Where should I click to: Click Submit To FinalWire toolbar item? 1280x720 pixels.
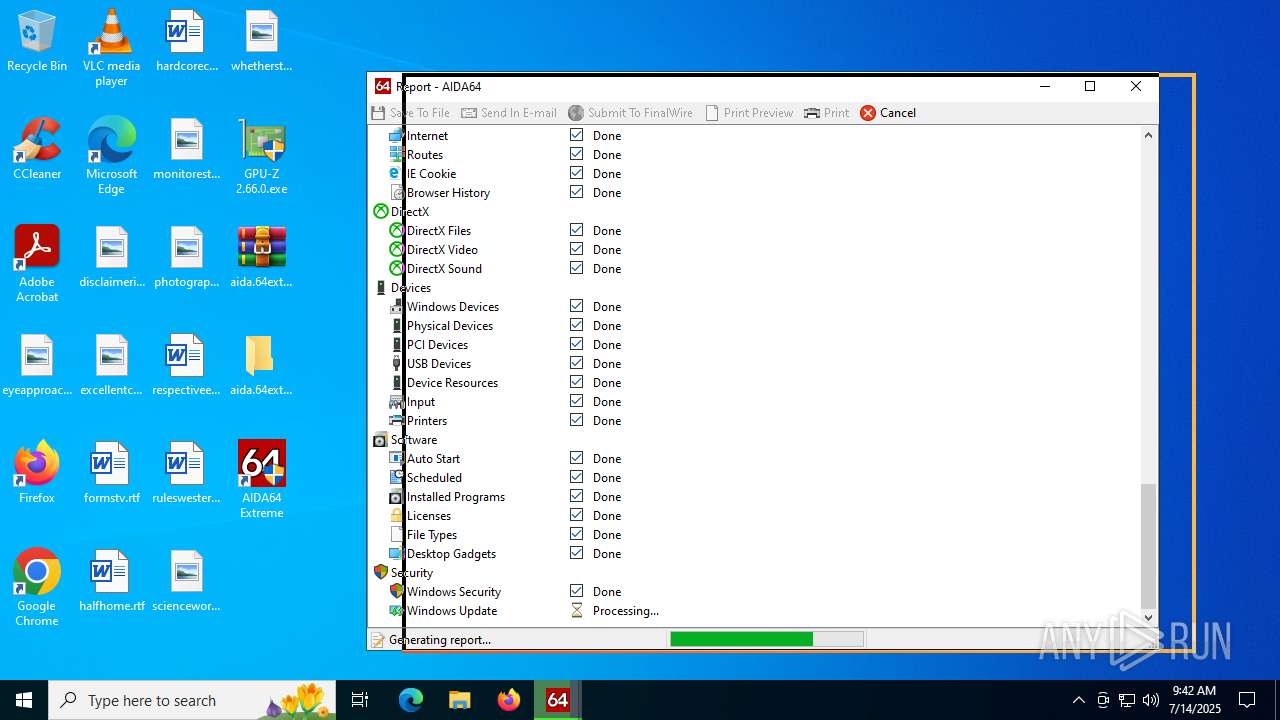click(631, 113)
